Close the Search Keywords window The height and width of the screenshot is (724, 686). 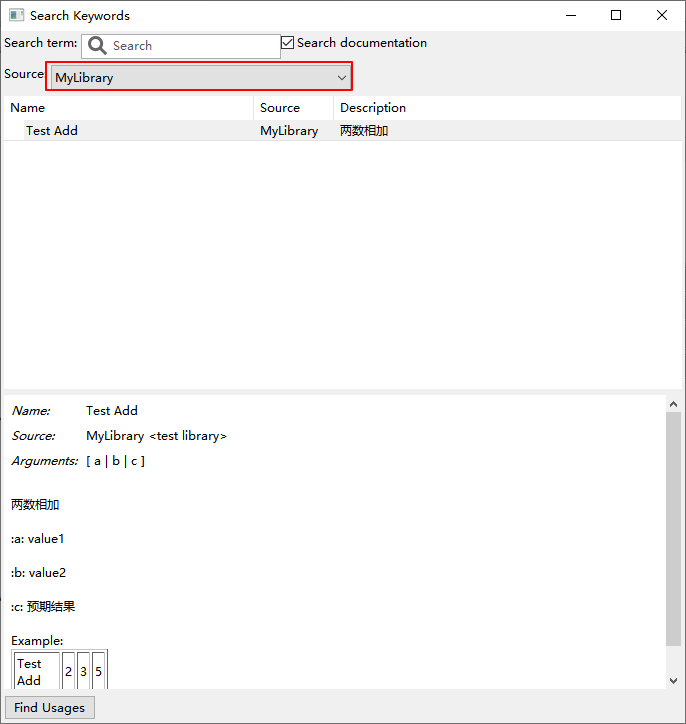tap(662, 15)
